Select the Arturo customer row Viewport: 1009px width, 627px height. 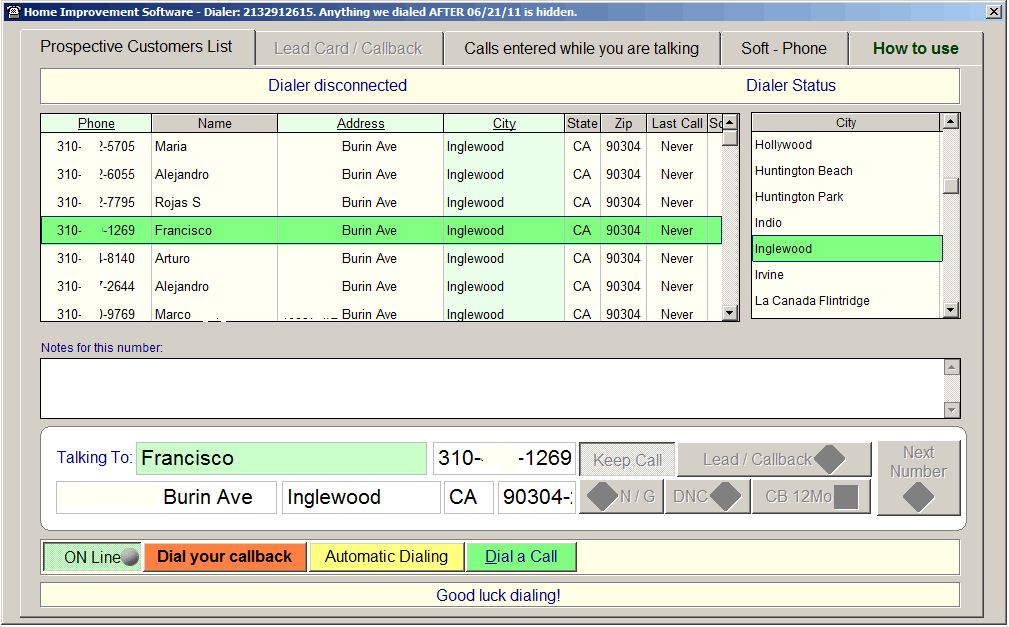point(381,258)
